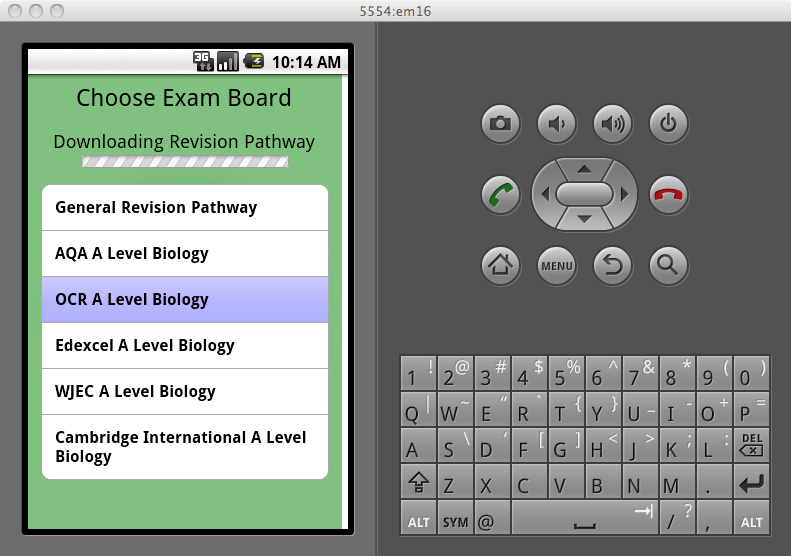
Task: Click the D-pad down arrow
Action: tap(584, 219)
